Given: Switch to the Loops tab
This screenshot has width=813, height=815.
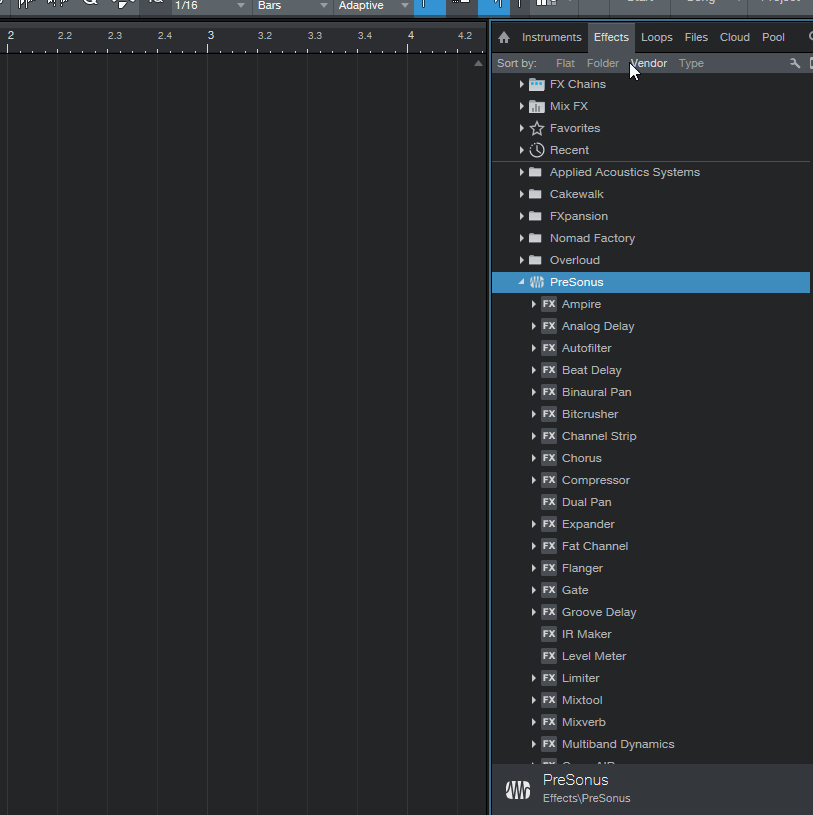Looking at the screenshot, I should (x=657, y=37).
